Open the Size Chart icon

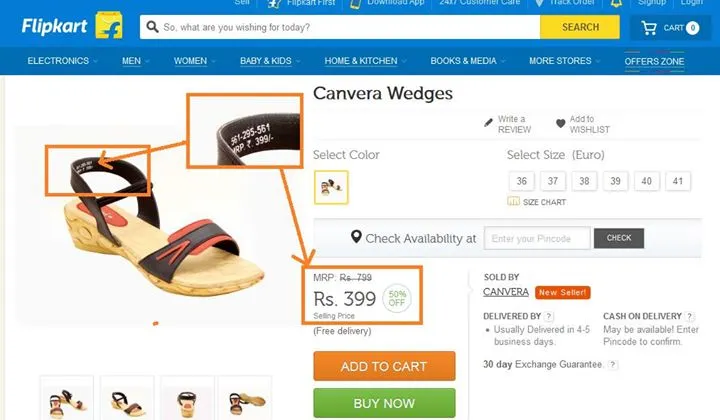point(514,201)
